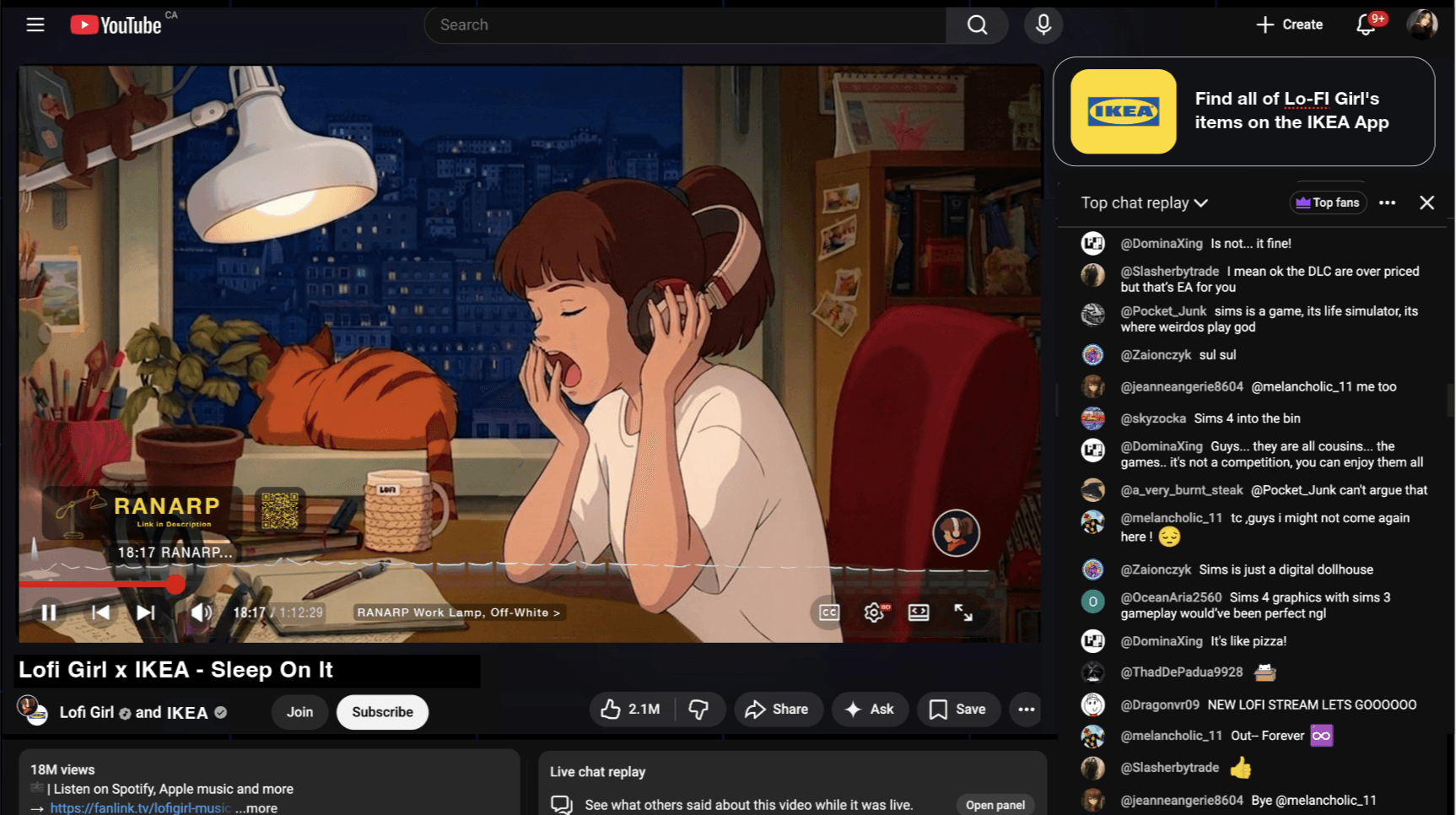Open the fanlink.tv lofigirl-music link
The width and height of the screenshot is (1456, 815).
pos(140,807)
